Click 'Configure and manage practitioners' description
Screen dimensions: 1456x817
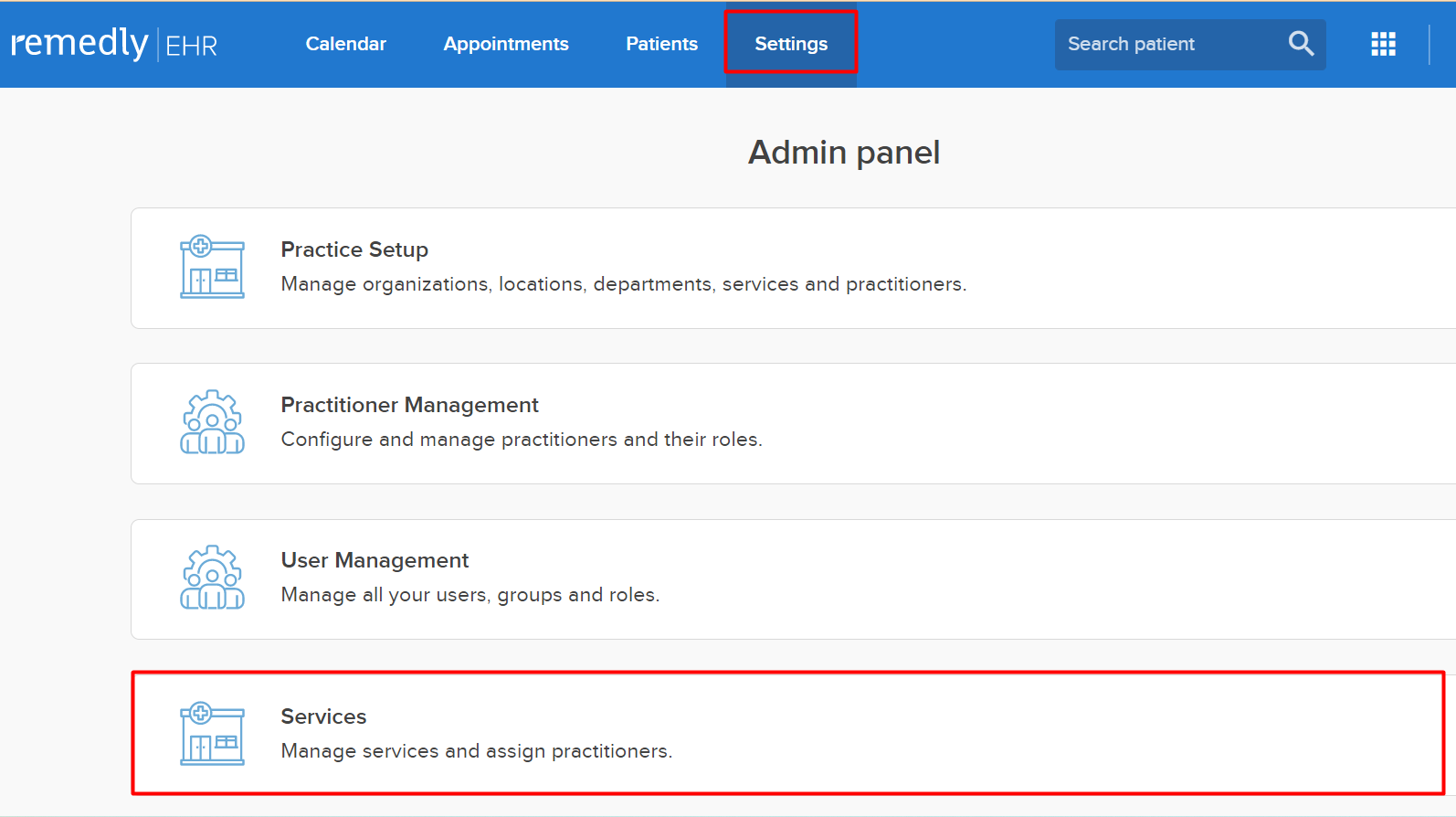522,440
